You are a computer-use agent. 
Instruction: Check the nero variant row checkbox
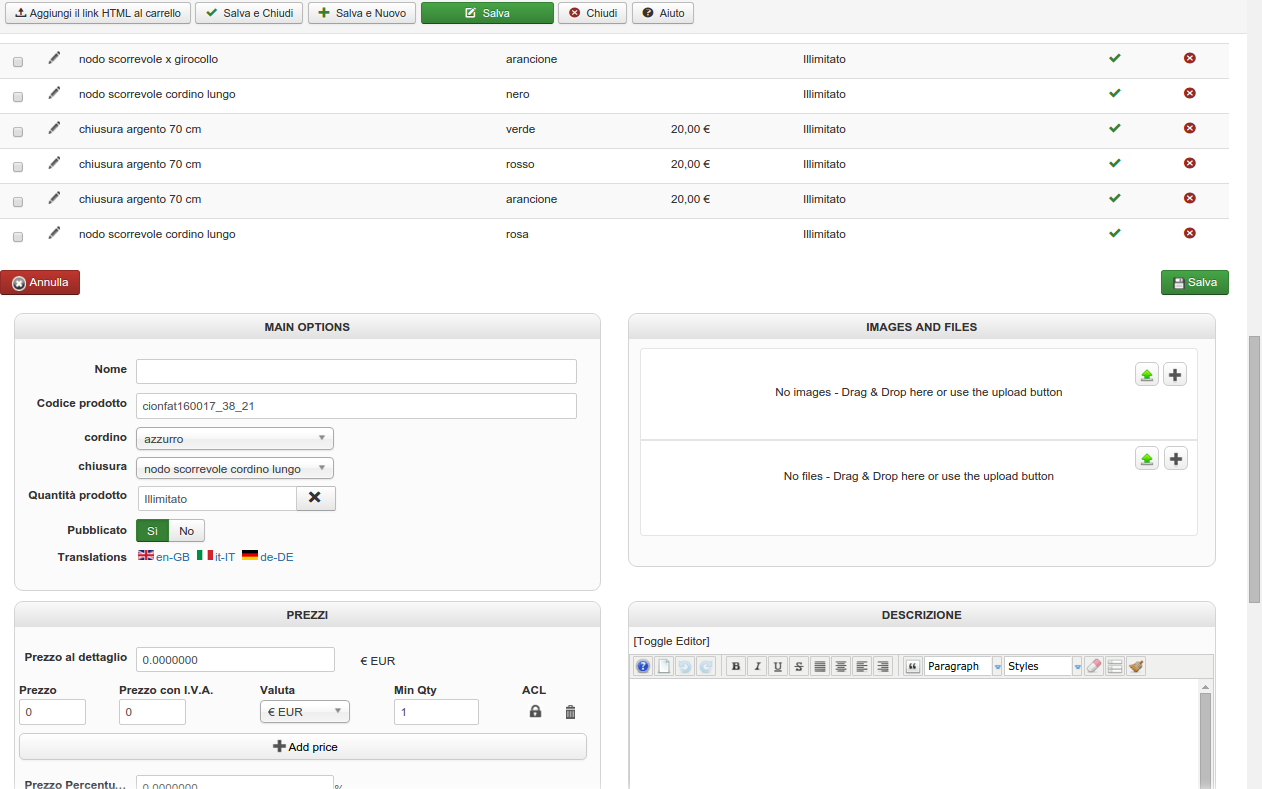(x=18, y=97)
